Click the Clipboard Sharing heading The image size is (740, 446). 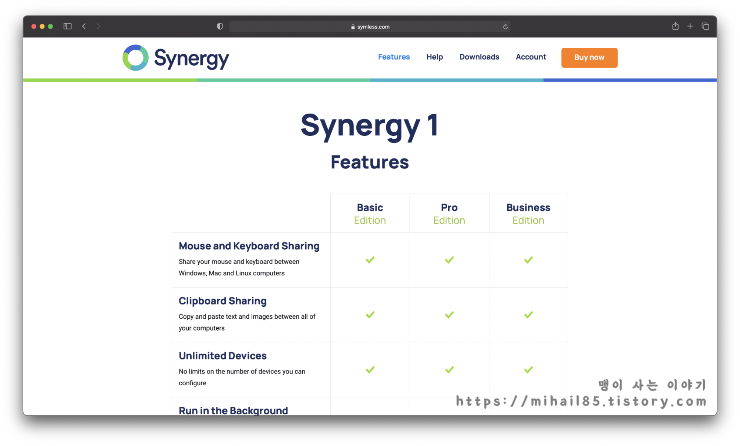[222, 301]
